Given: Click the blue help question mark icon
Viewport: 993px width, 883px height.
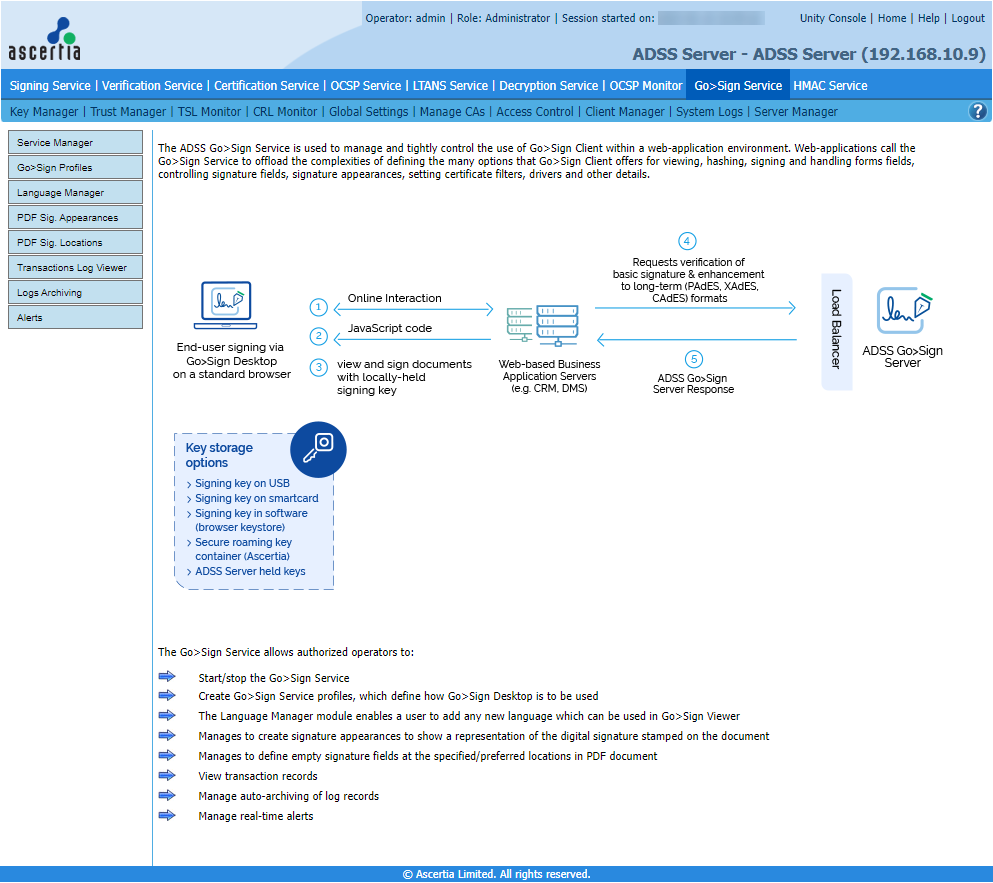Looking at the screenshot, I should point(978,112).
